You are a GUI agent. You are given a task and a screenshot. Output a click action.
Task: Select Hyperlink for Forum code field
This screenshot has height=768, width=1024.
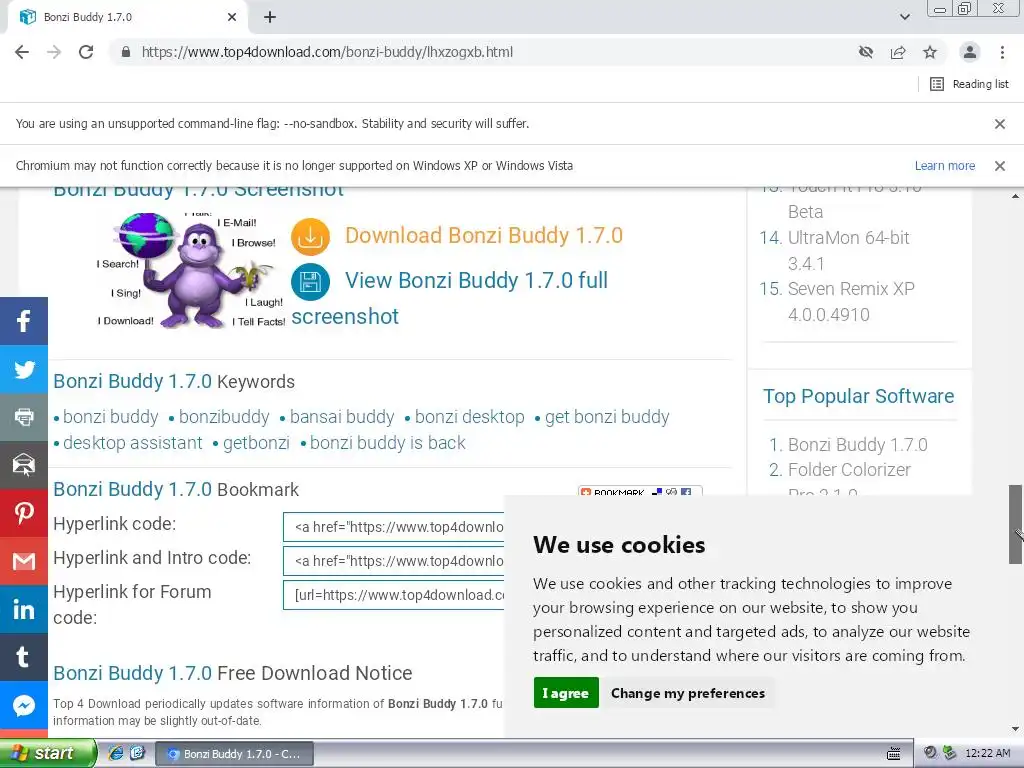coord(393,595)
